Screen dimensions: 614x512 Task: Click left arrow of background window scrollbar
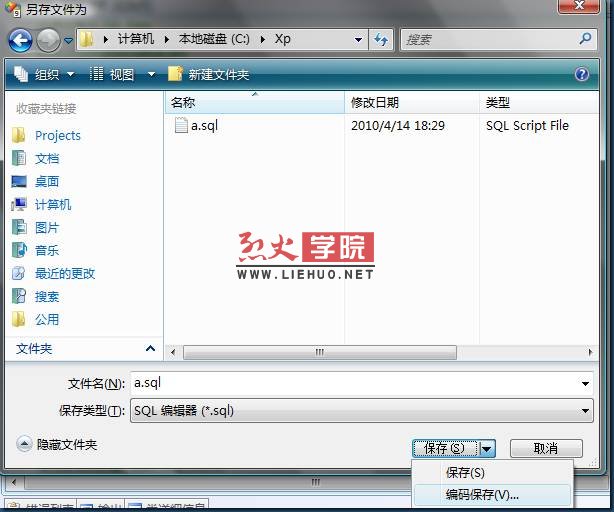[x=14, y=482]
